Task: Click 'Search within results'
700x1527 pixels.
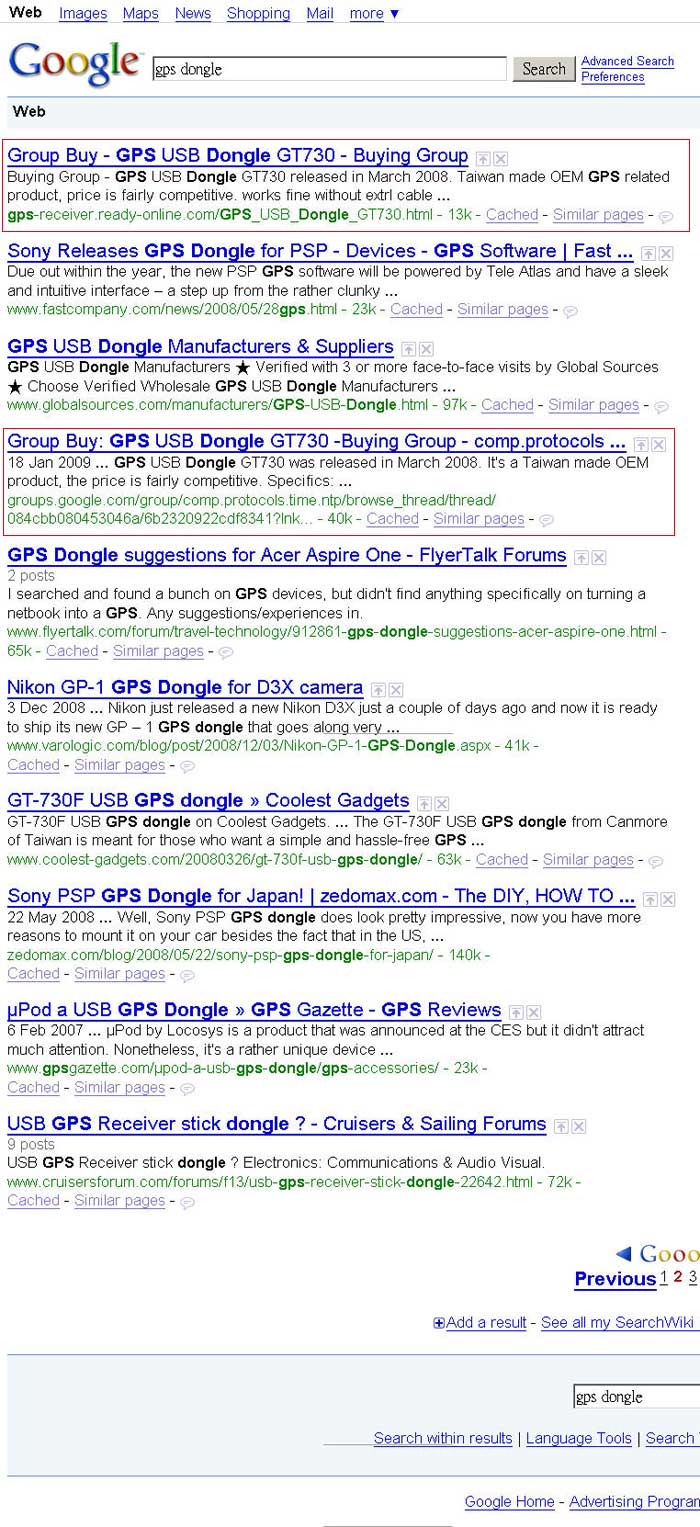Action: click(x=443, y=1439)
